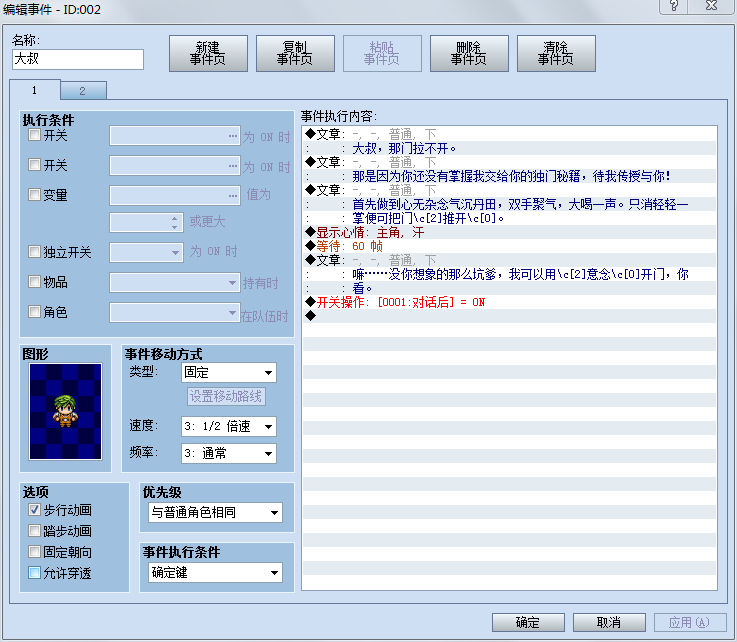
Task: Enable the 允许穿透 option
Action: [34, 573]
